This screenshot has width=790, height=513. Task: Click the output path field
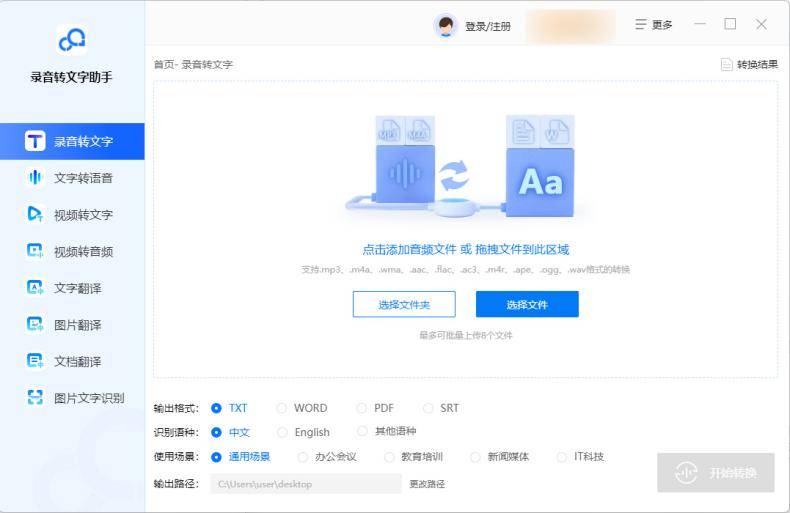click(306, 484)
